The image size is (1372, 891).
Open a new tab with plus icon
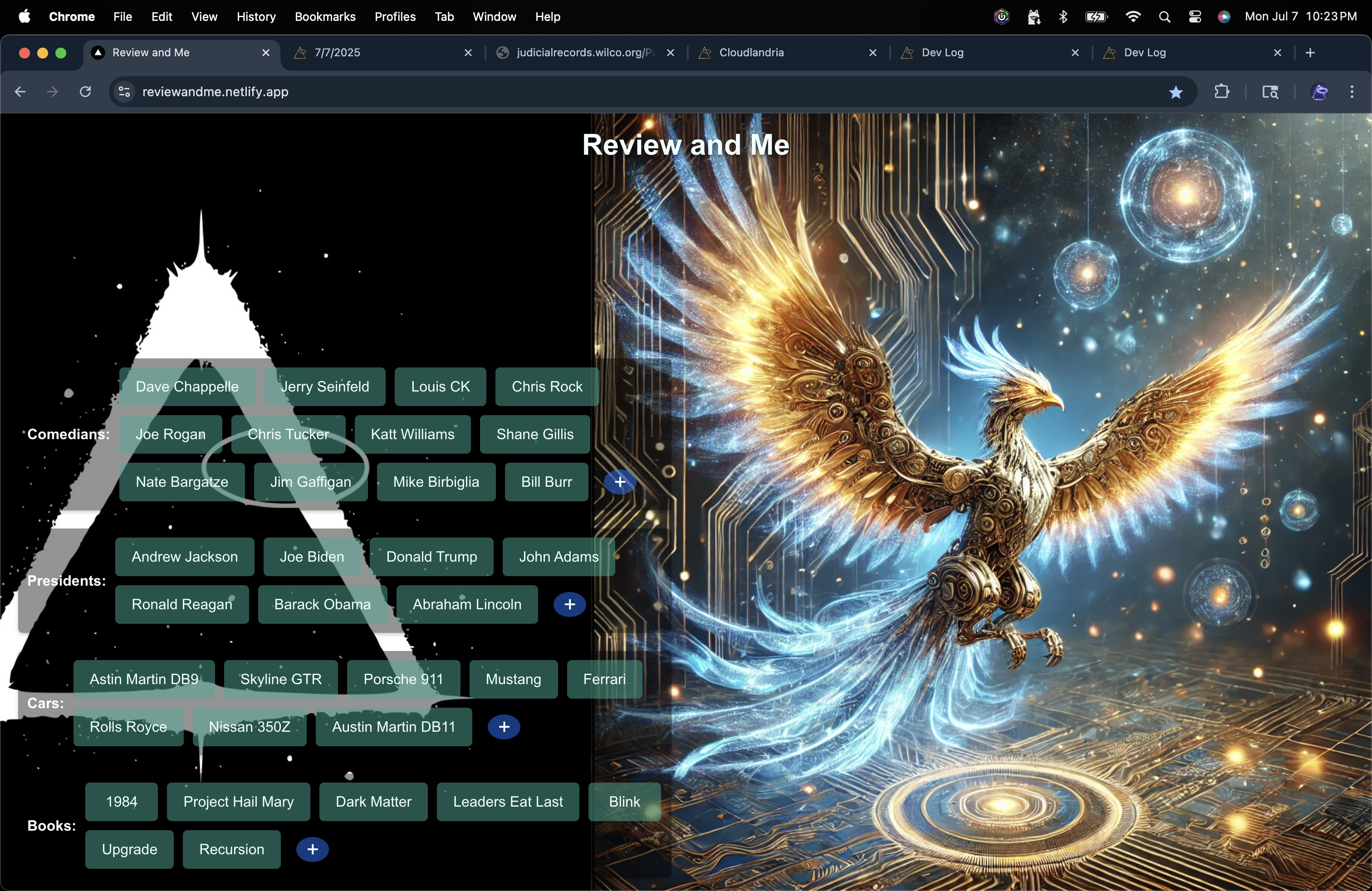1310,53
